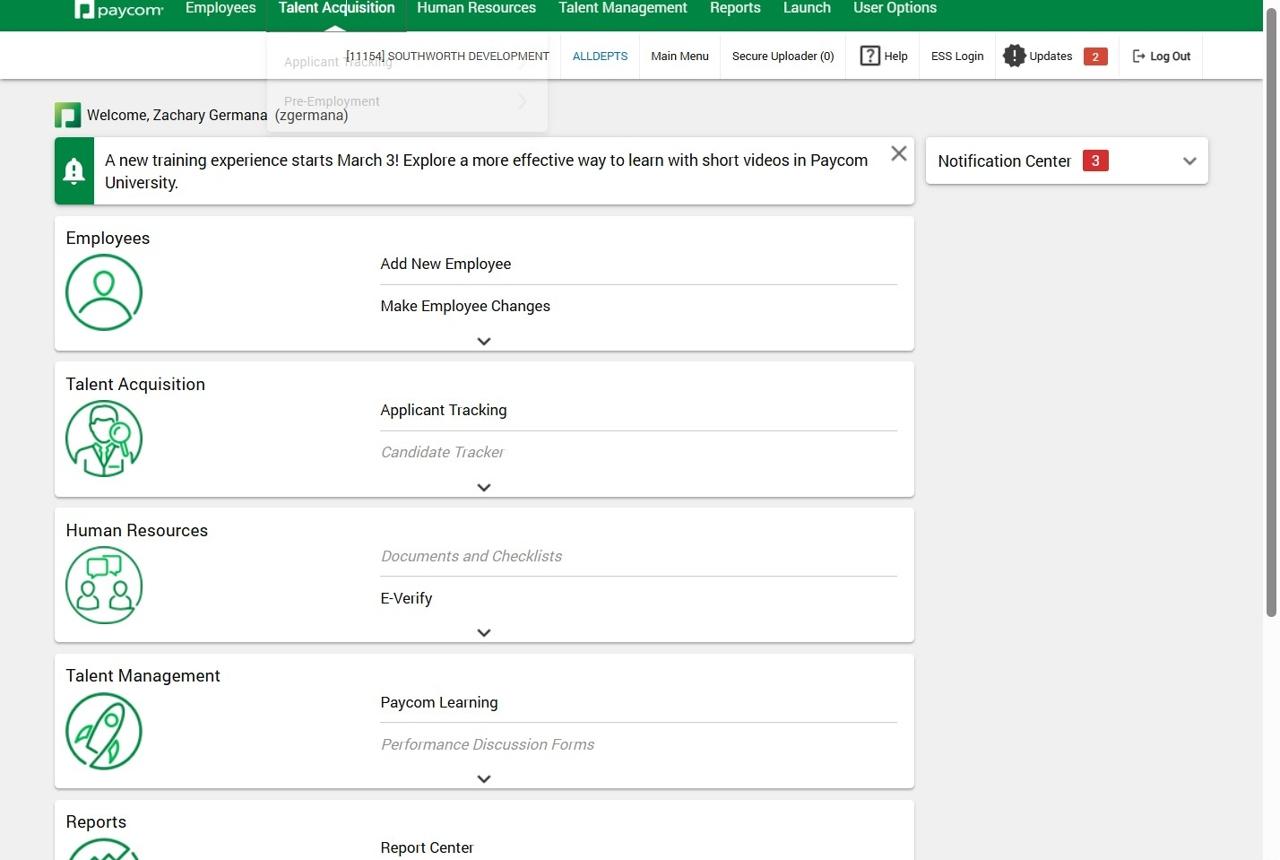Open the Reports top menu
The image size is (1280, 860).
click(x=735, y=8)
